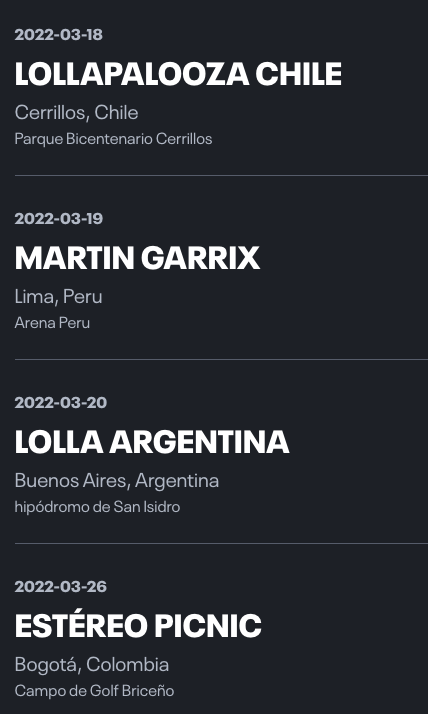Open the hipódromo de San Isidro venue
This screenshot has height=714, width=428.
click(97, 507)
